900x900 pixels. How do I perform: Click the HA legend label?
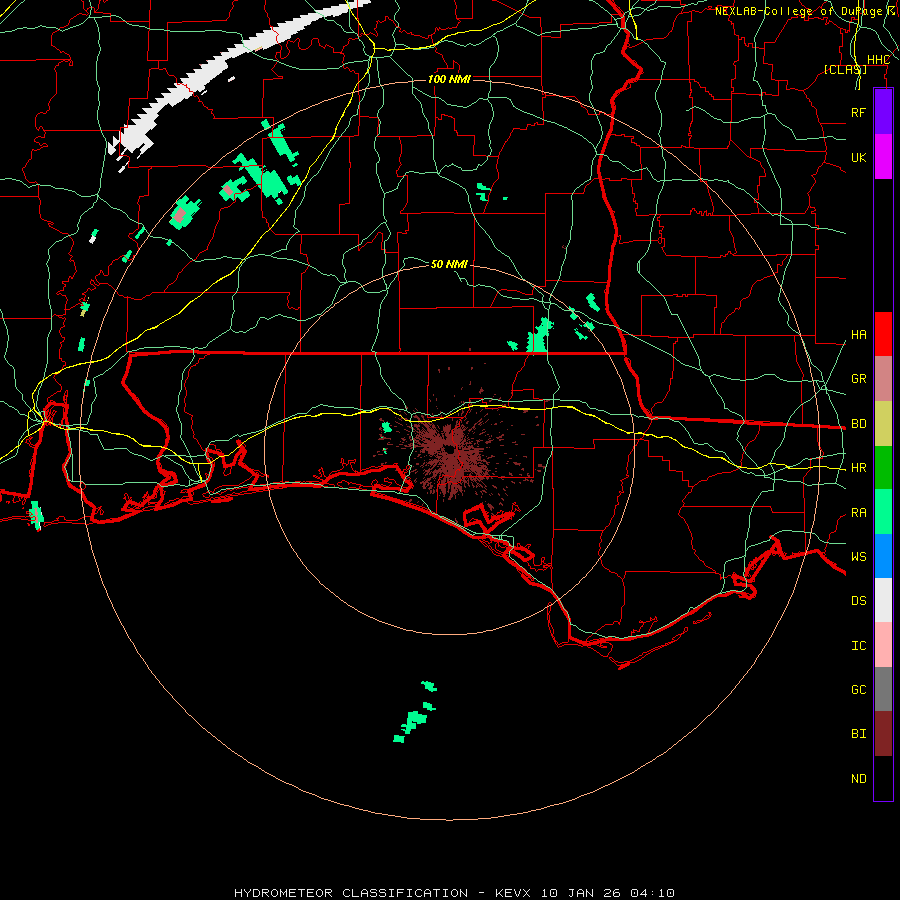pyautogui.click(x=858, y=335)
